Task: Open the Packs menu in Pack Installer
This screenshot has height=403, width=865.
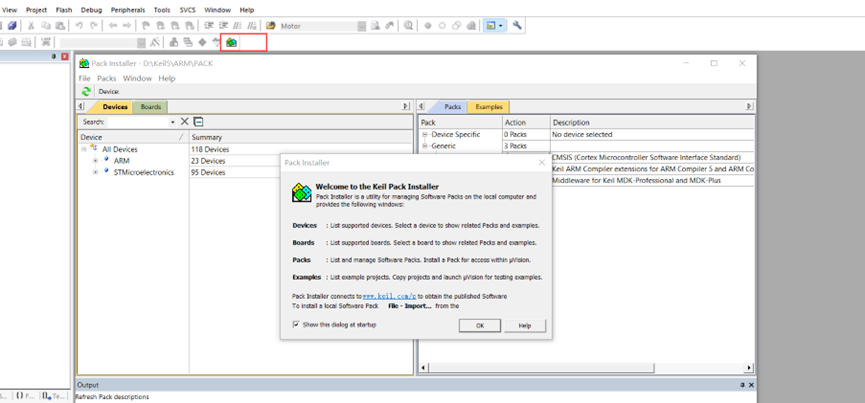Action: (106, 78)
